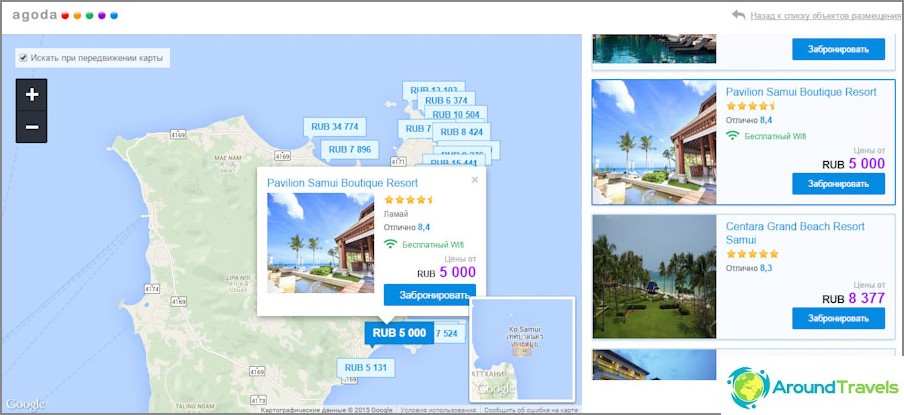
Task: Book Centara Grand Beach Resort Samui
Action: point(838,318)
